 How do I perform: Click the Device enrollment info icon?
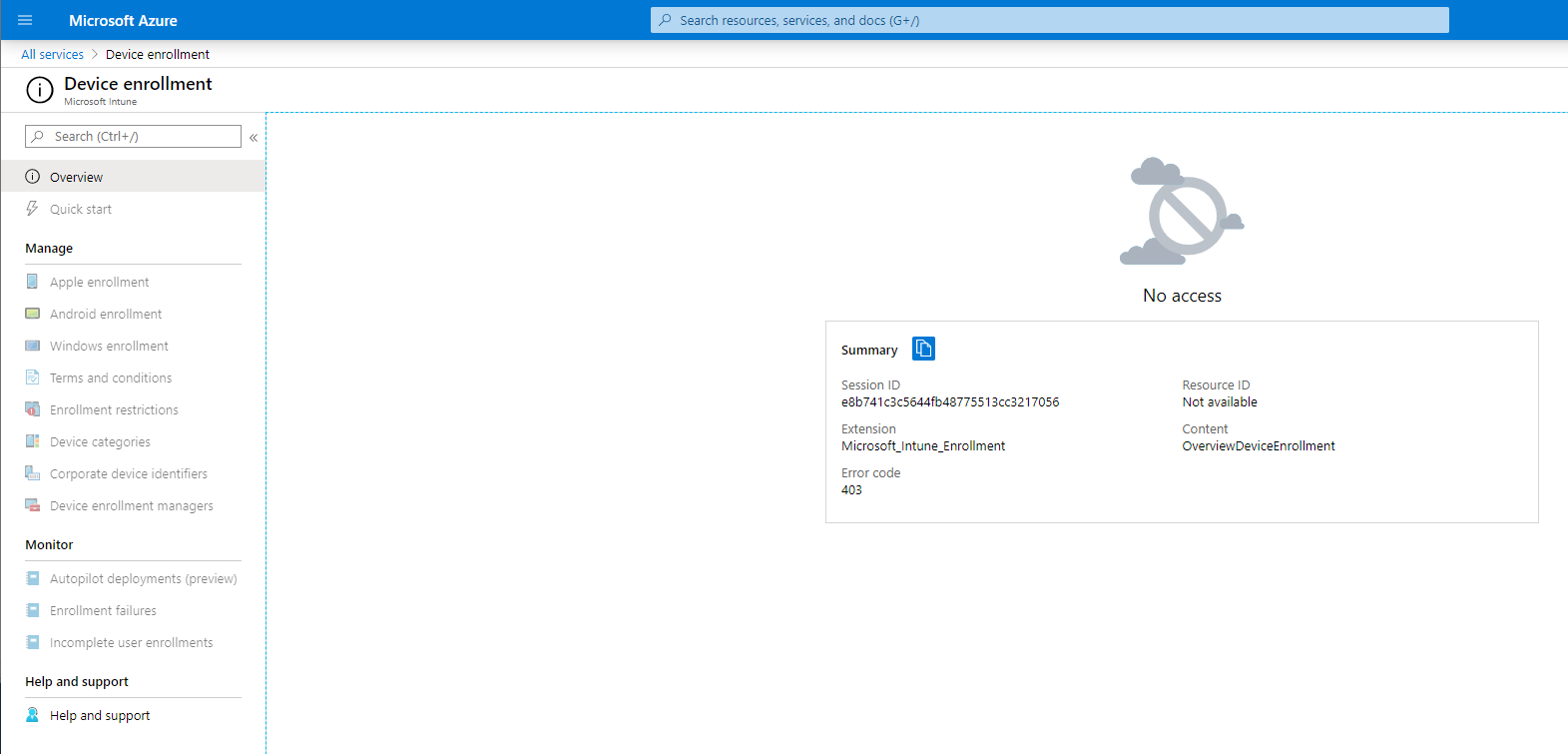point(40,90)
